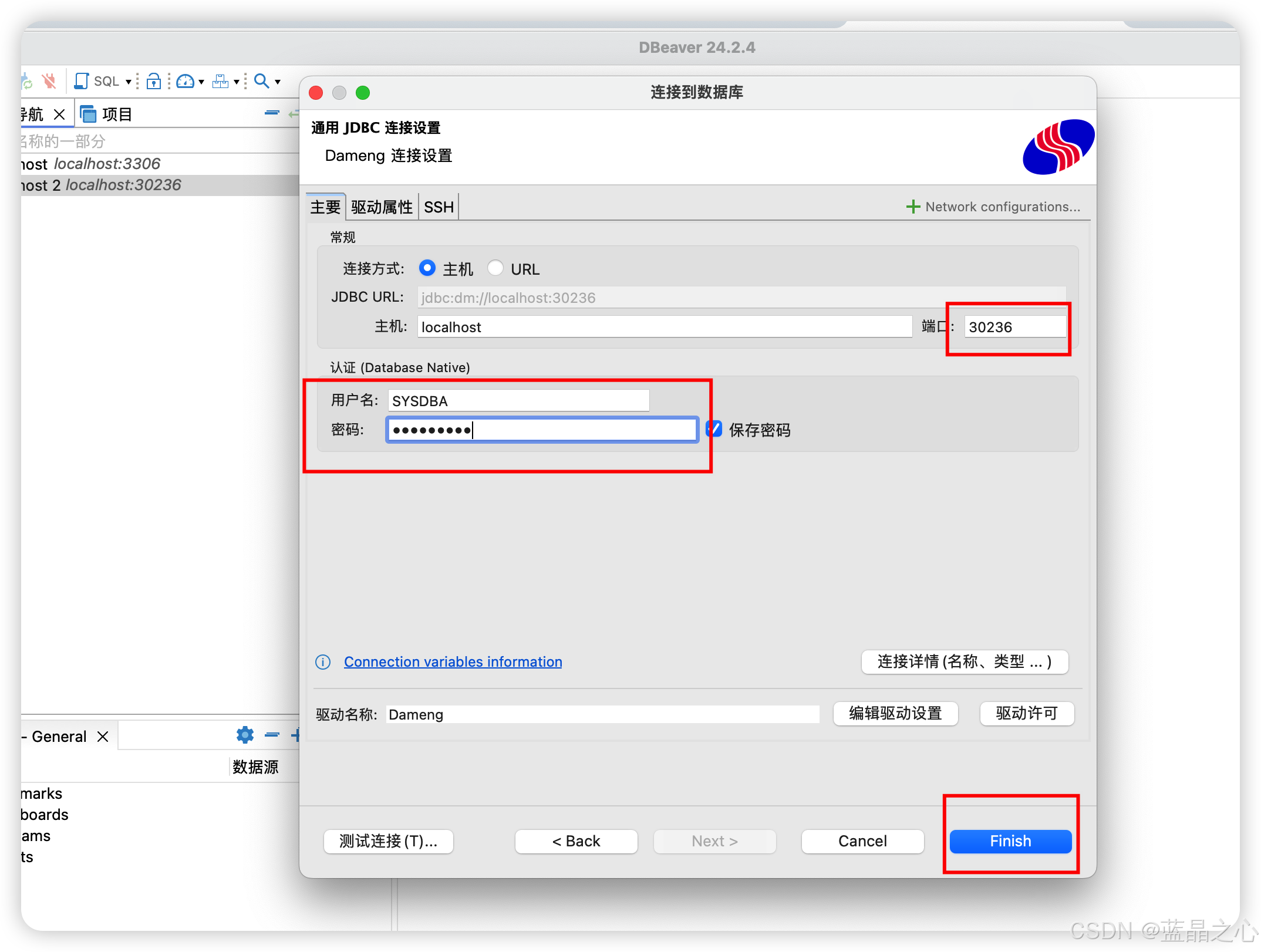Image resolution: width=1261 pixels, height=952 pixels.
Task: Click the 密码 password field
Action: point(542,430)
